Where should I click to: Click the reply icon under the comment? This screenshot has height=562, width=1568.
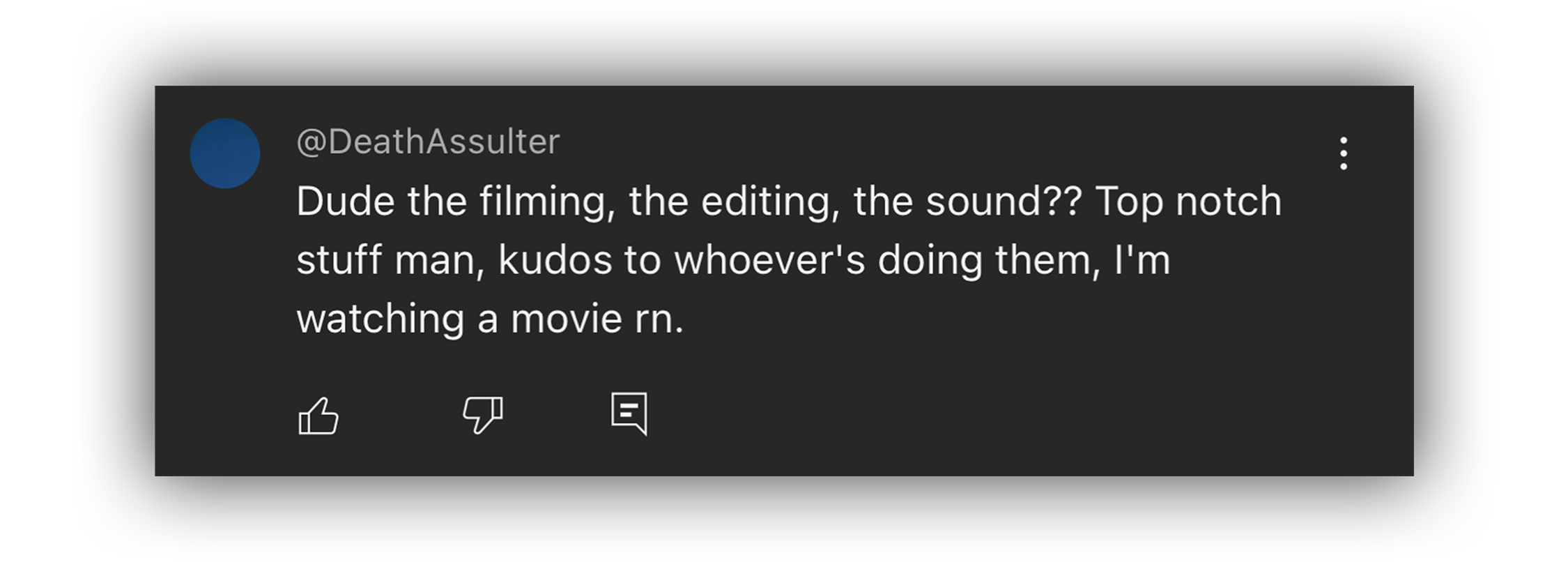[629, 413]
